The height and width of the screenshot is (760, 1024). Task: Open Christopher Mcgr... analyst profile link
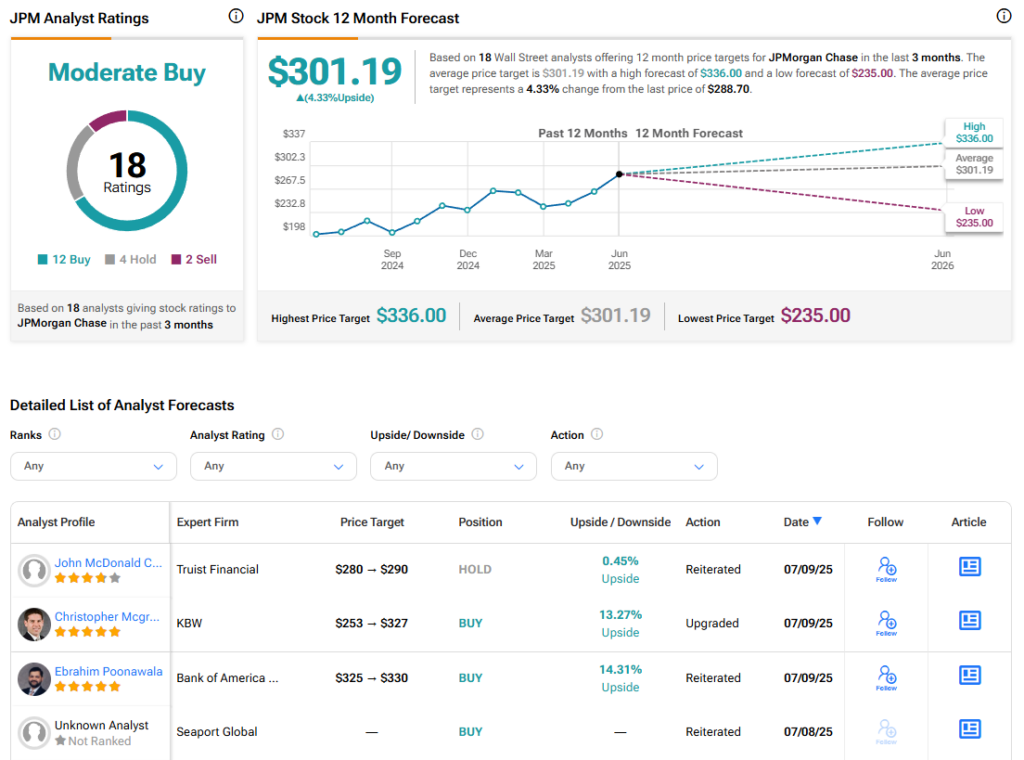pos(106,617)
